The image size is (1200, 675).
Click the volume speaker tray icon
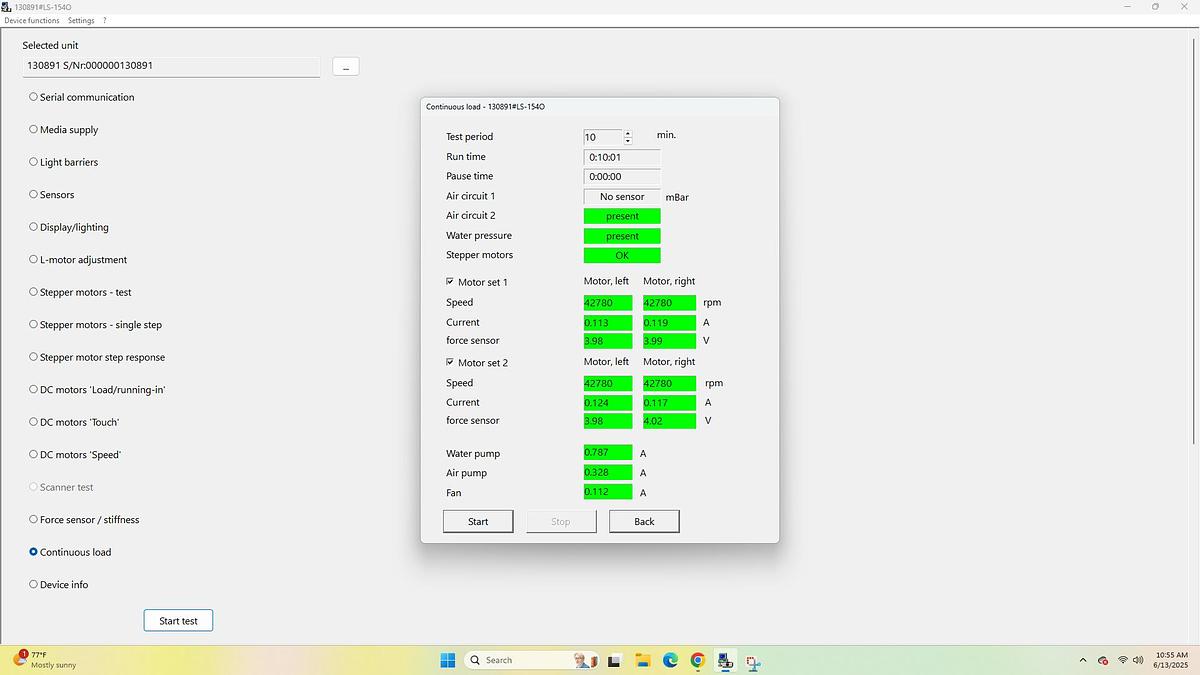[x=1138, y=660]
